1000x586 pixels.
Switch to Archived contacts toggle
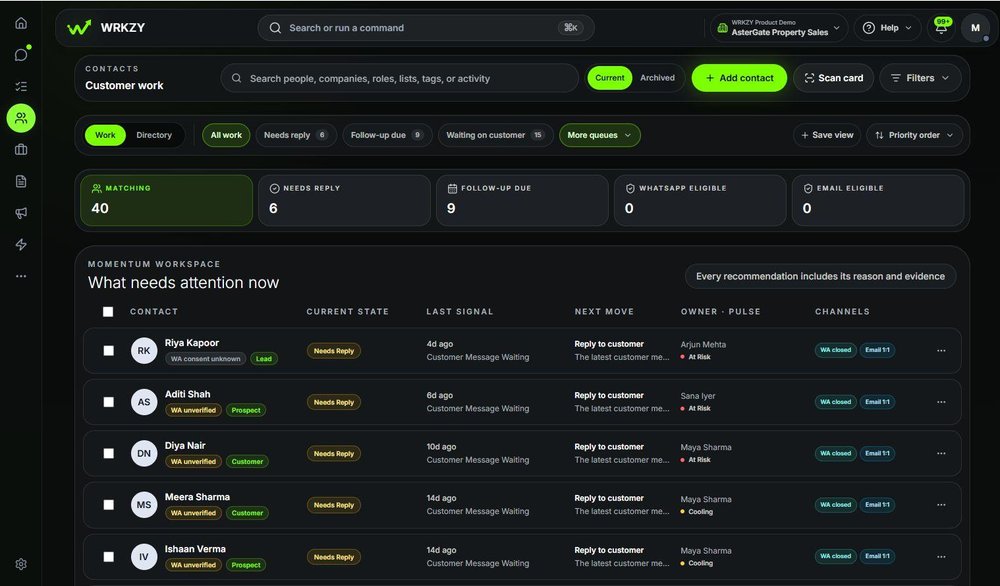click(x=658, y=78)
